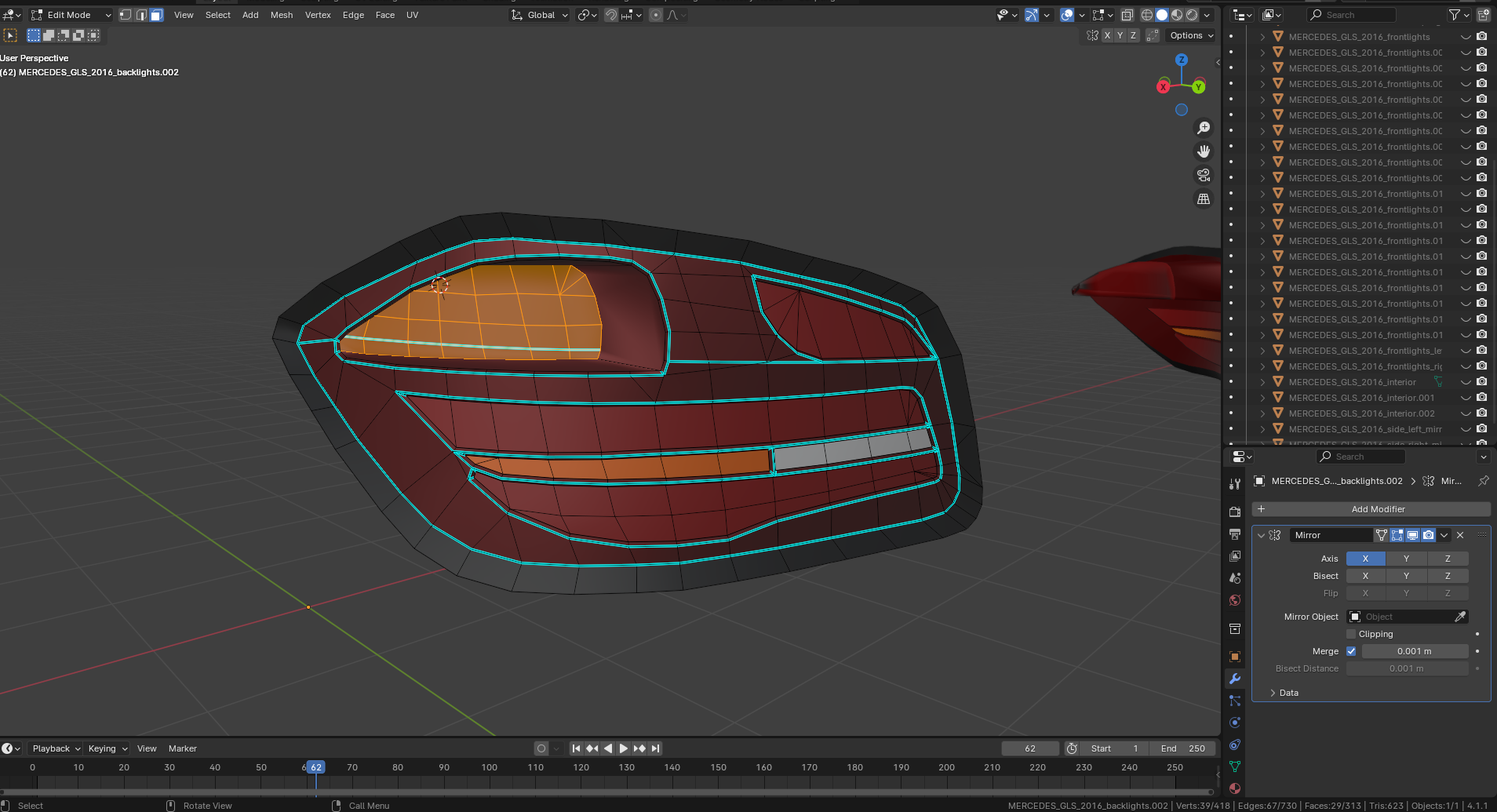Image resolution: width=1497 pixels, height=812 pixels.
Task: Toggle camera view icon in viewport
Action: (1204, 175)
